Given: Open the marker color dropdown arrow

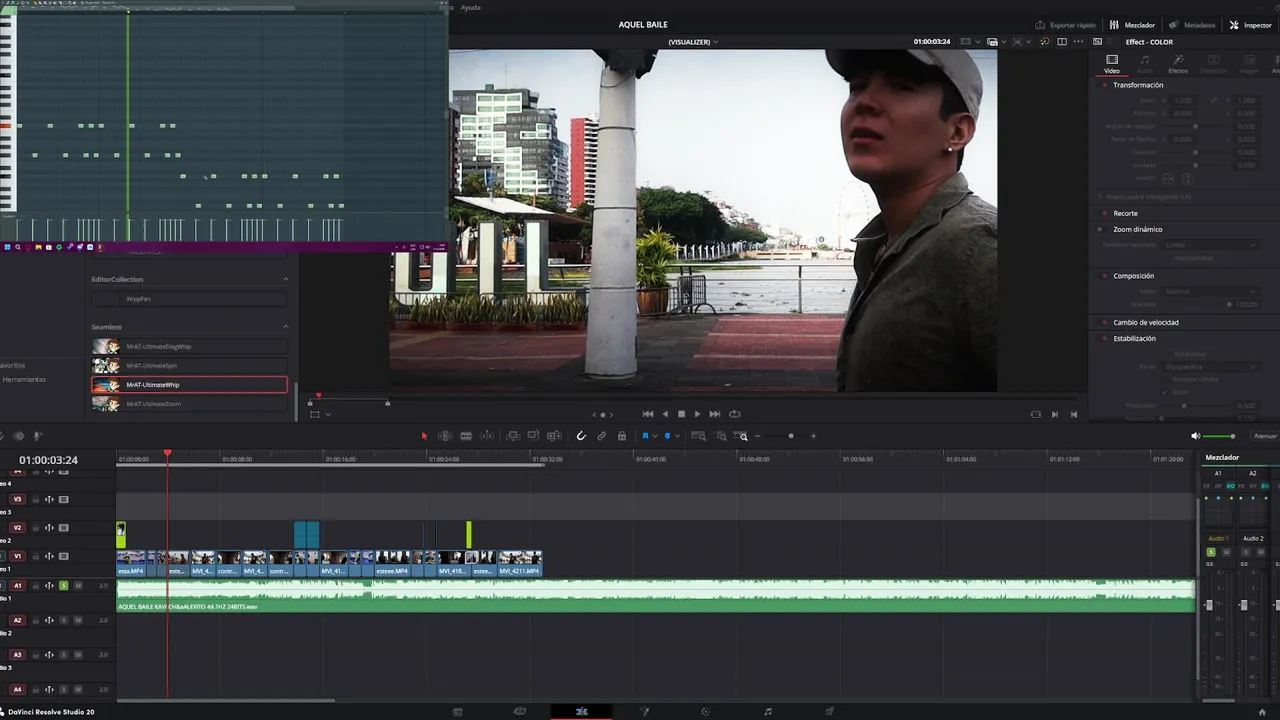Looking at the screenshot, I should pos(677,436).
